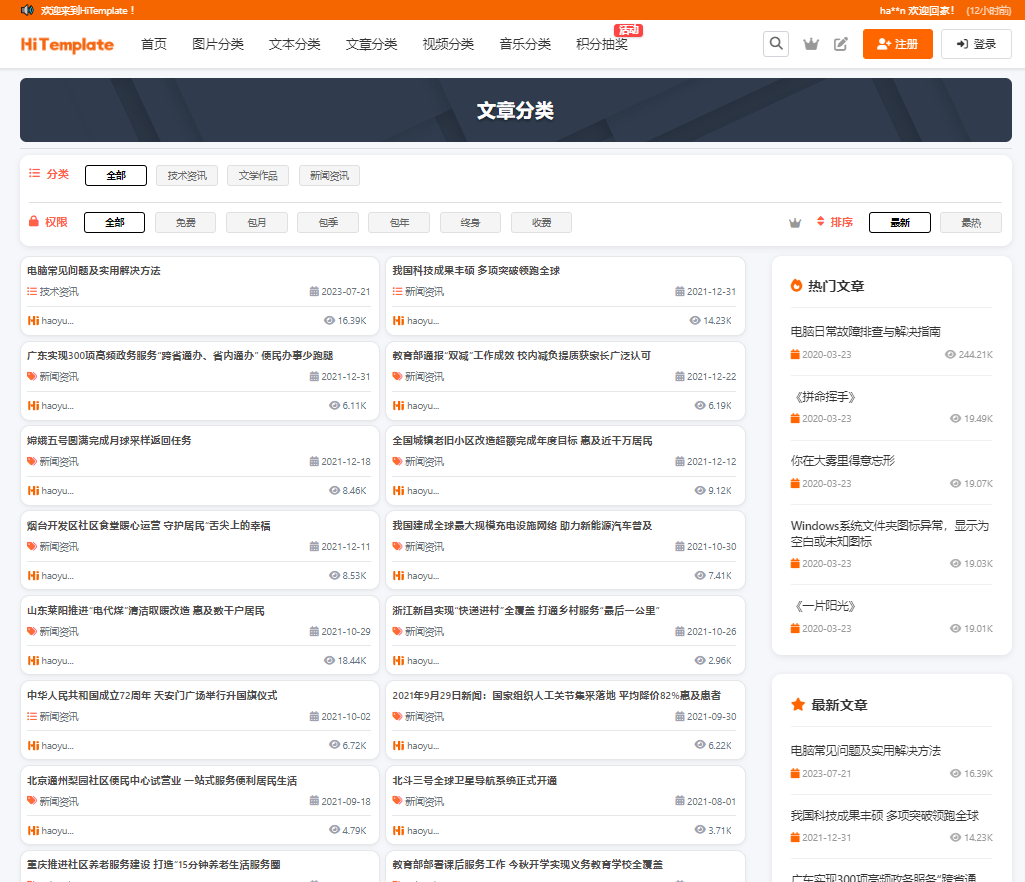This screenshot has width=1025, height=882.
Task: Open hot article 电脑日常故障排查与解决指南
Action: point(866,331)
